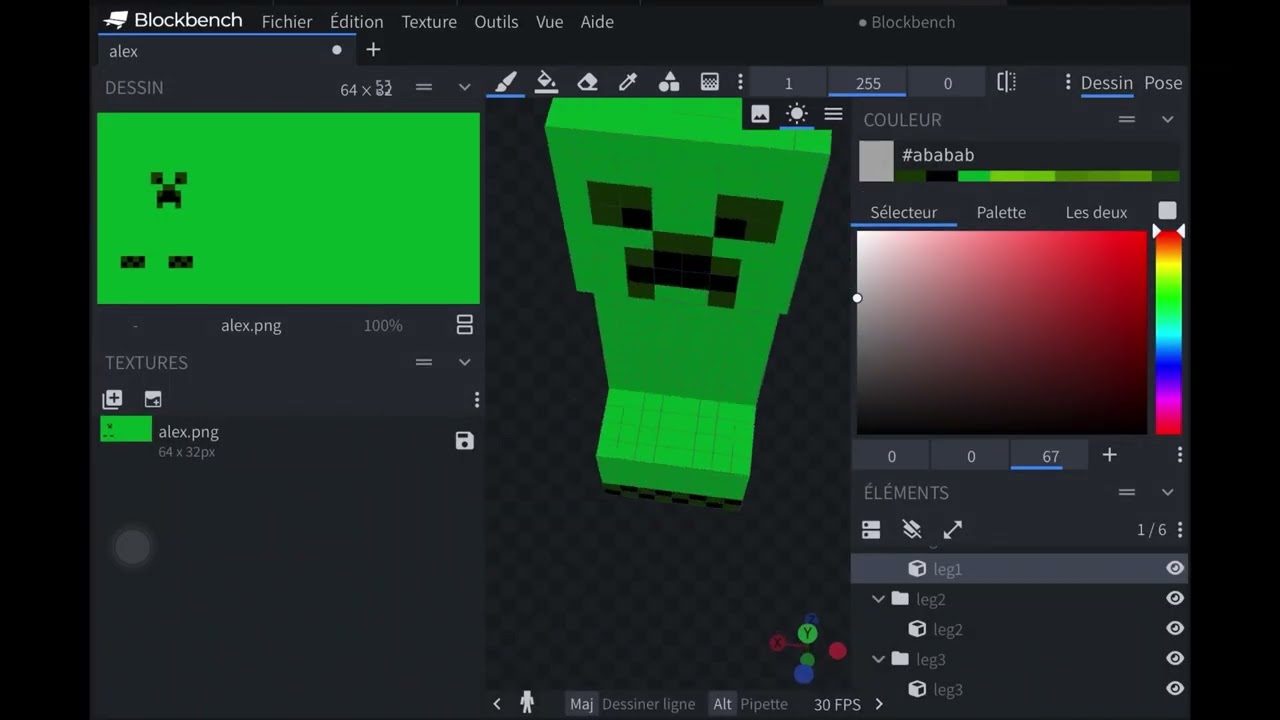Save the alex.png texture
Screen dimensions: 1280x720
pyautogui.click(x=464, y=441)
